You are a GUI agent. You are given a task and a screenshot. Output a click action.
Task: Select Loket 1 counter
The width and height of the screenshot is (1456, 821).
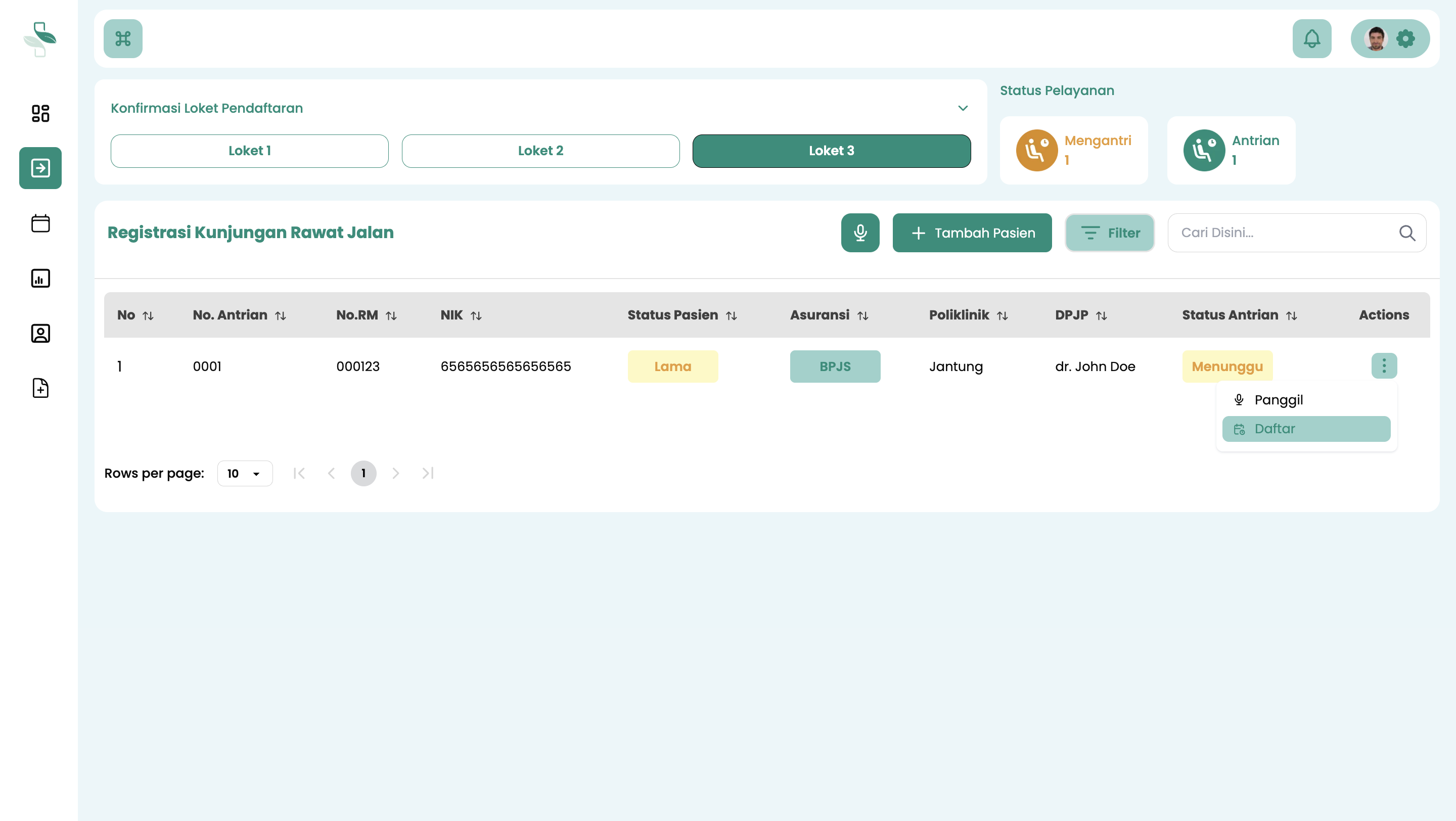pyautogui.click(x=249, y=151)
